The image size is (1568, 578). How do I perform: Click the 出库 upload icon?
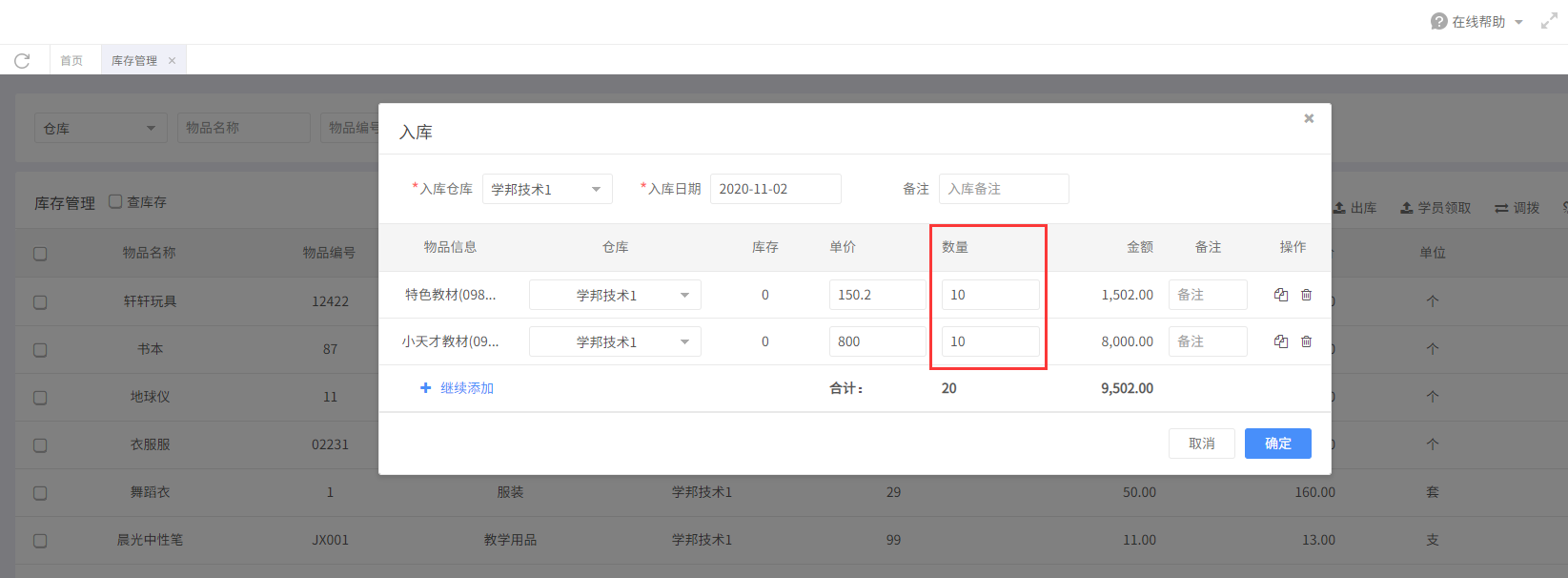pyautogui.click(x=1339, y=208)
